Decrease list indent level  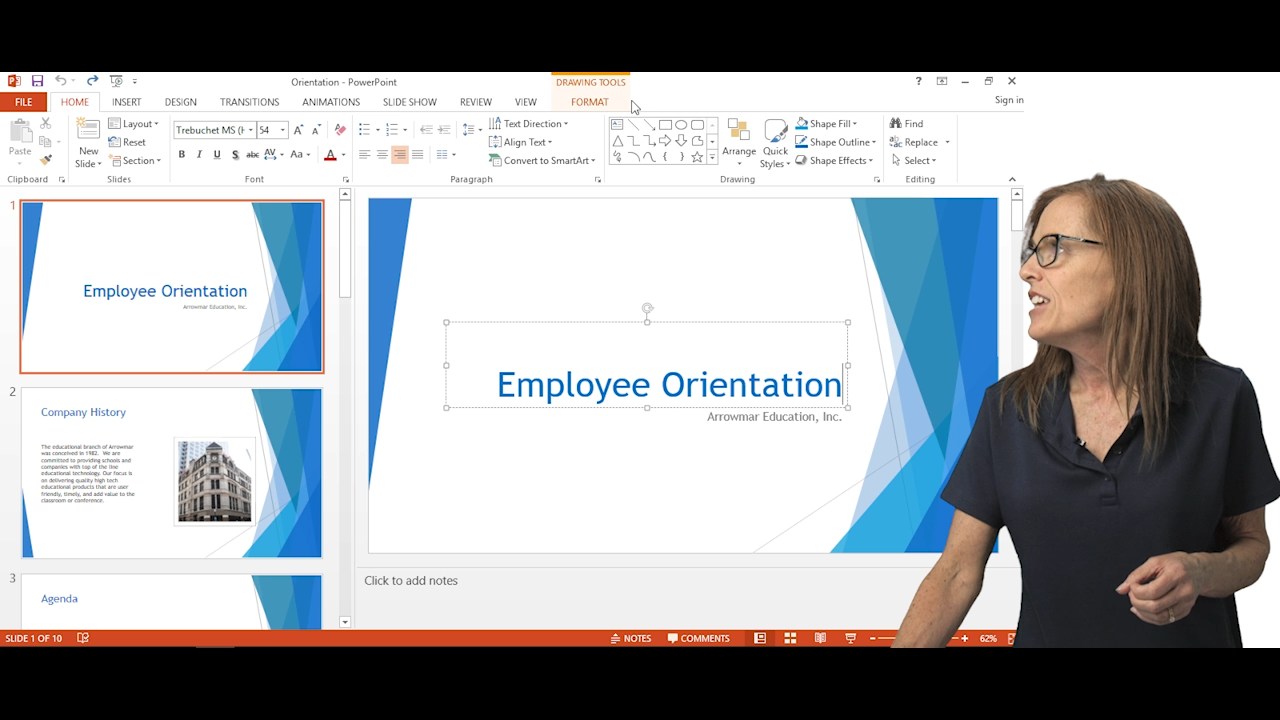(x=426, y=130)
